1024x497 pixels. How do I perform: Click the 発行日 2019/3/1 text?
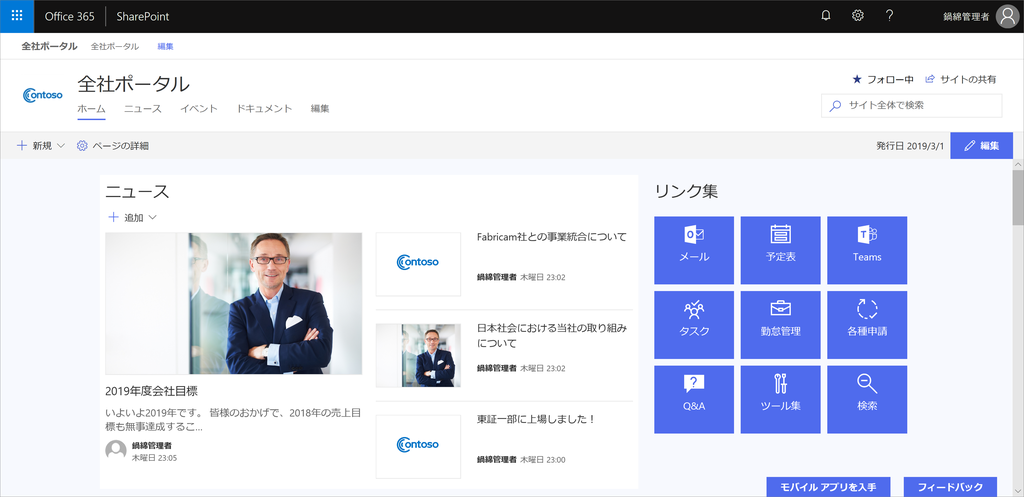[x=910, y=146]
